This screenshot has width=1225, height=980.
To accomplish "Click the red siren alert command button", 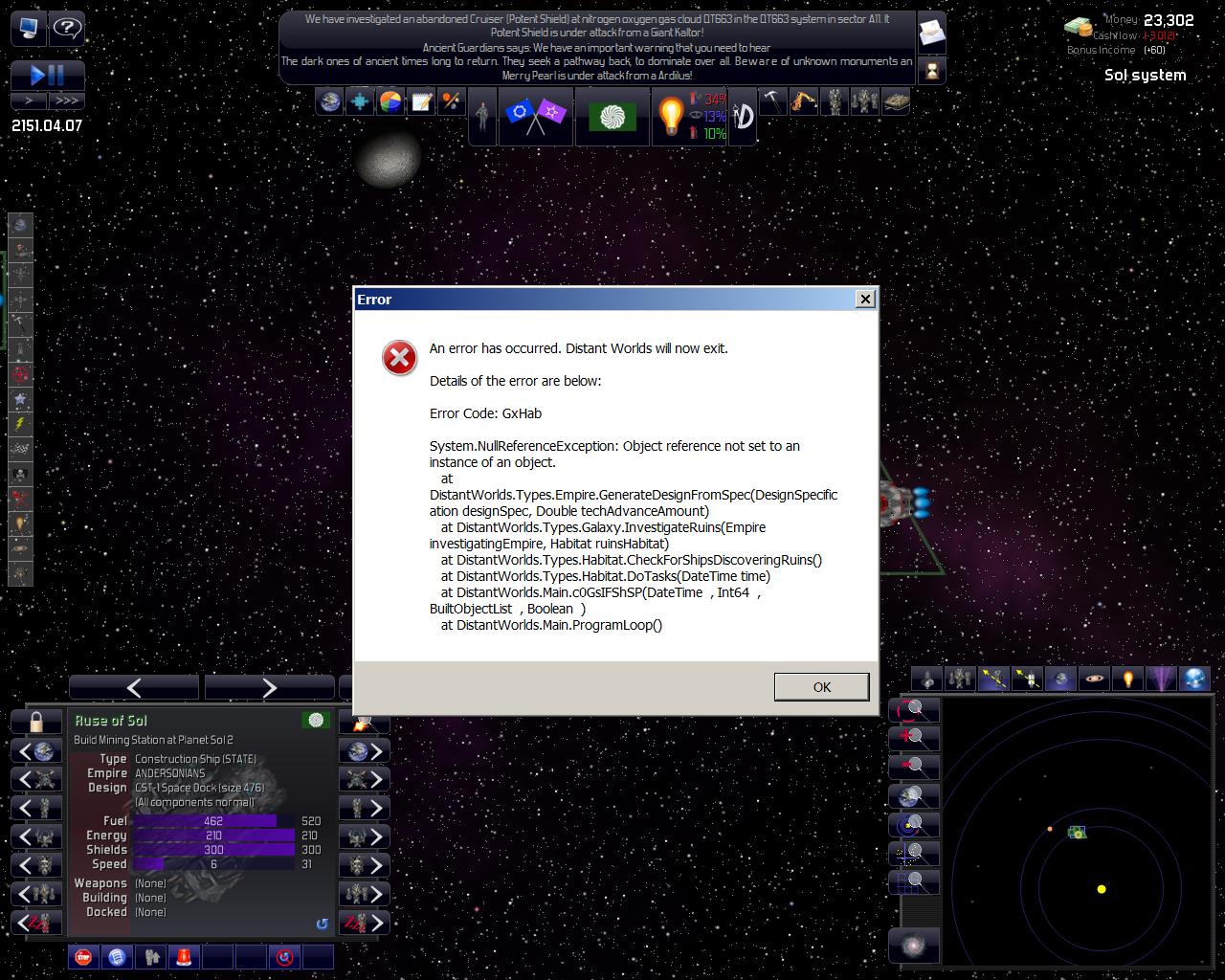I will point(184,956).
